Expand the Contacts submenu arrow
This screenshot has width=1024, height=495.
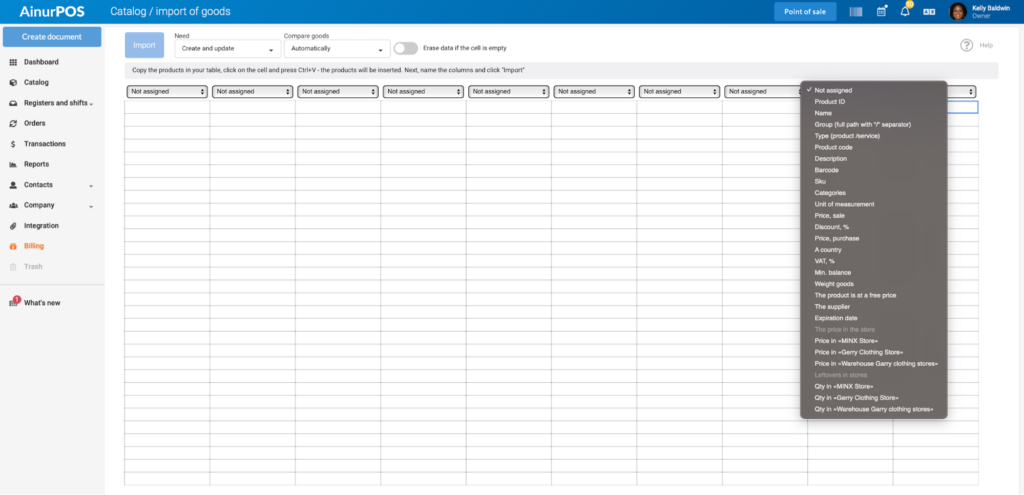pyautogui.click(x=91, y=186)
